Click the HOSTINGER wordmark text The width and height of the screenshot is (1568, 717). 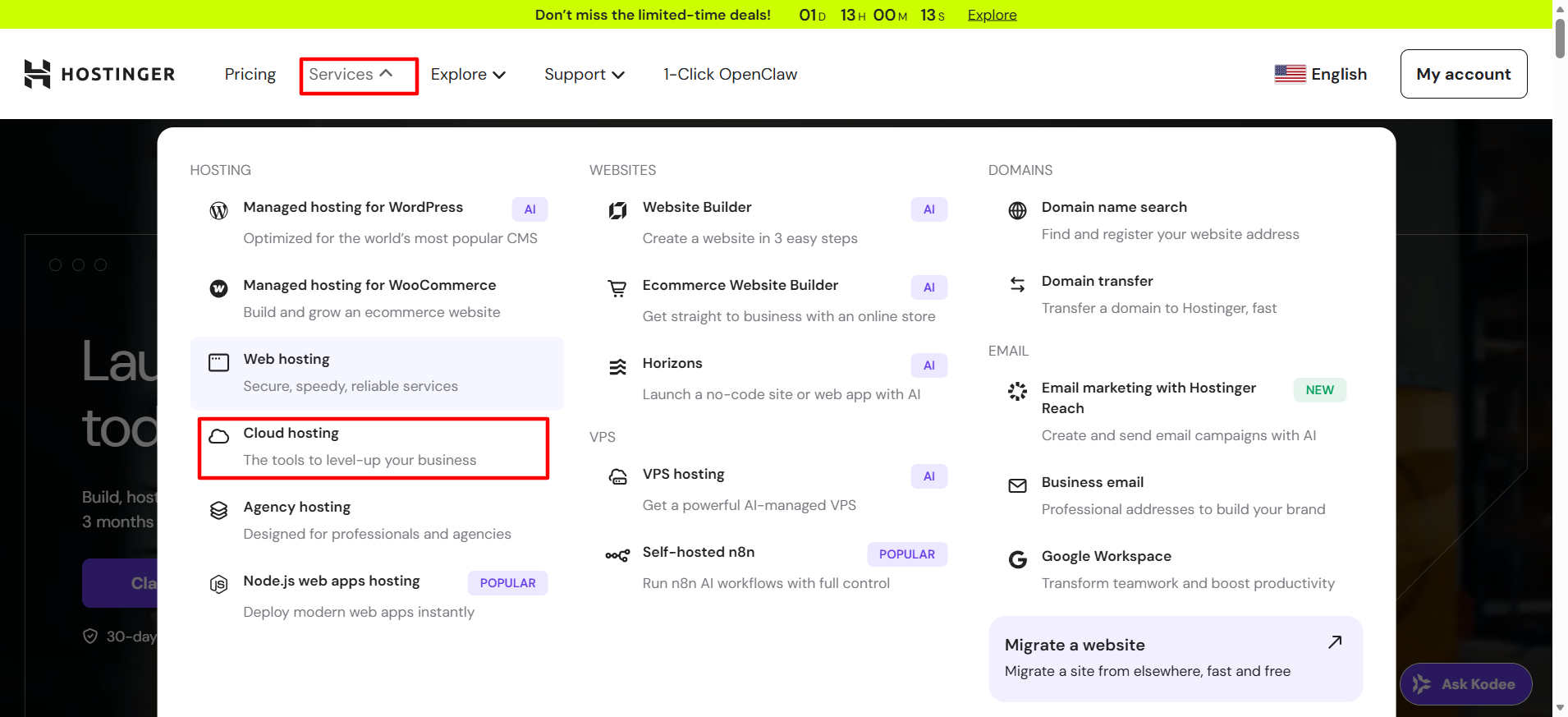[x=118, y=74]
